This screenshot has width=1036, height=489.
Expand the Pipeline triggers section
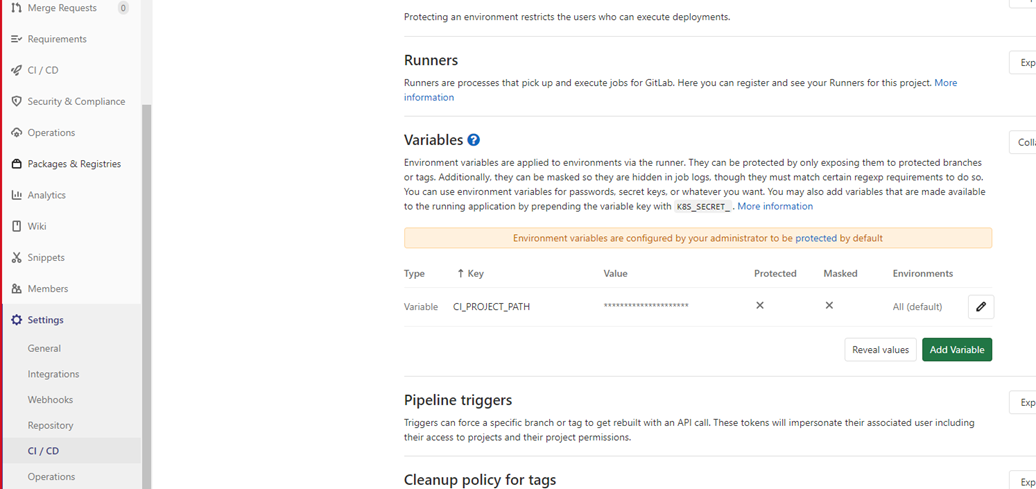tap(1024, 402)
